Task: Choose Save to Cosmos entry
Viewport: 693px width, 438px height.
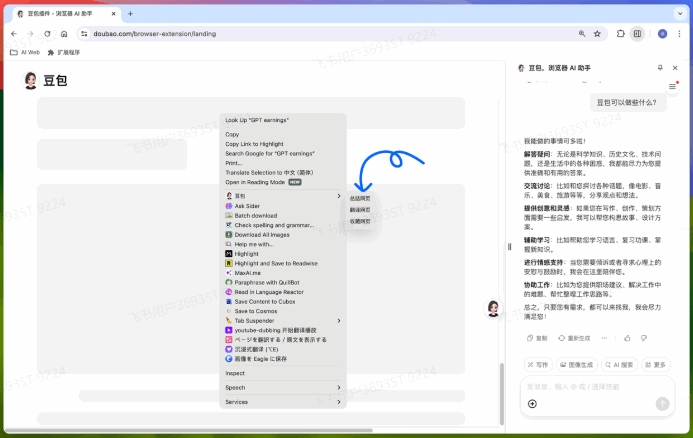Action: coord(283,311)
